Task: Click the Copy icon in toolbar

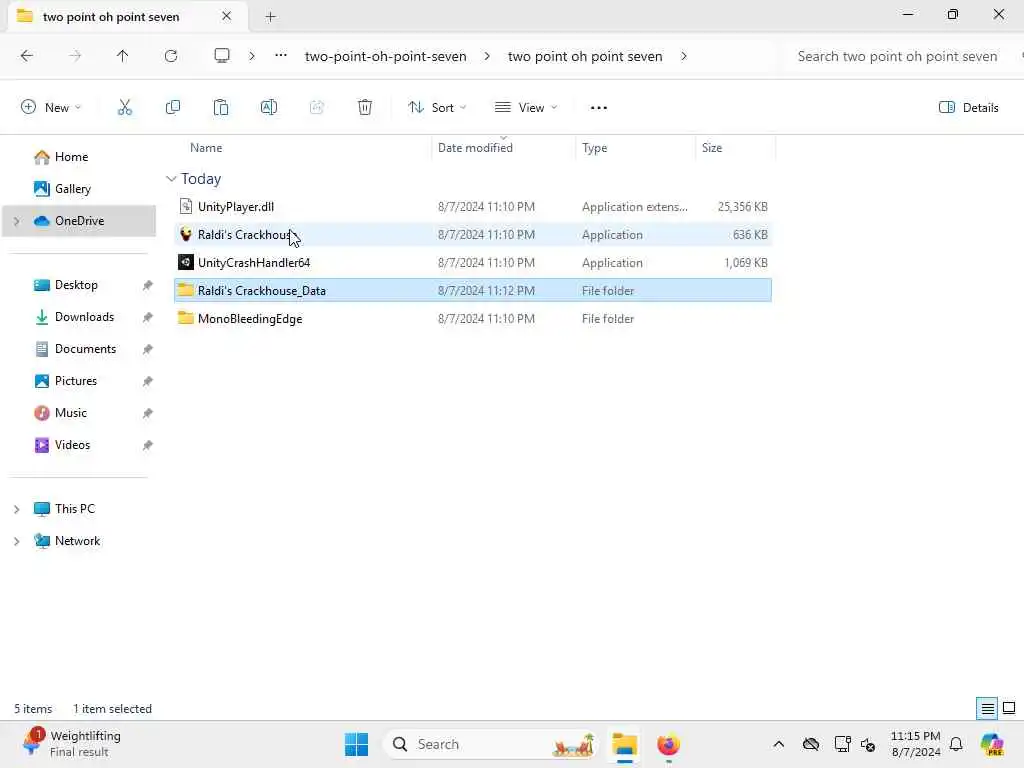Action: [x=173, y=108]
